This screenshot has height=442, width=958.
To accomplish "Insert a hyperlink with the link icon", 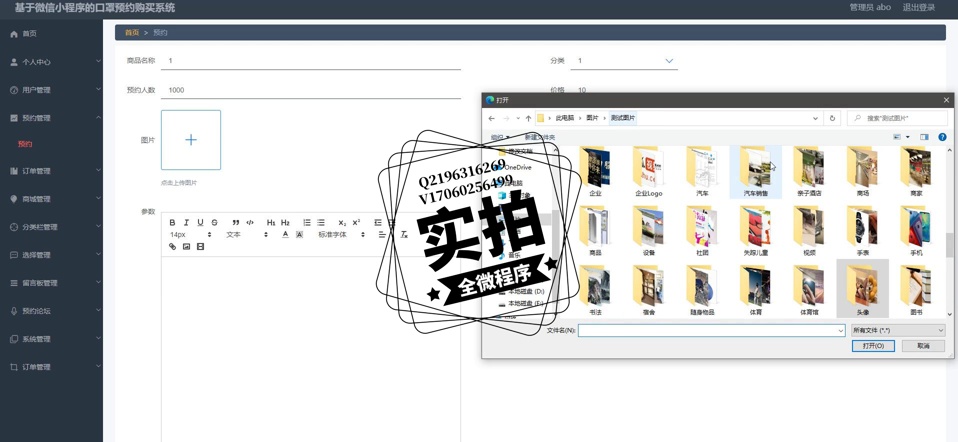I will click(x=172, y=246).
